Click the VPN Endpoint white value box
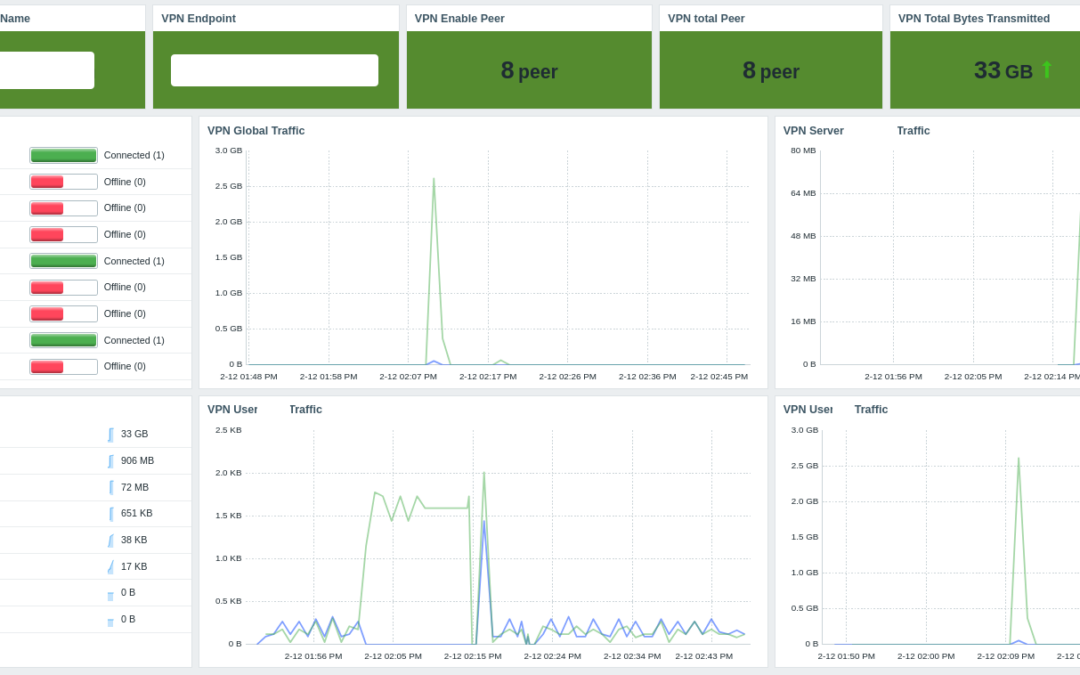Image resolution: width=1080 pixels, height=675 pixels. coord(274,70)
